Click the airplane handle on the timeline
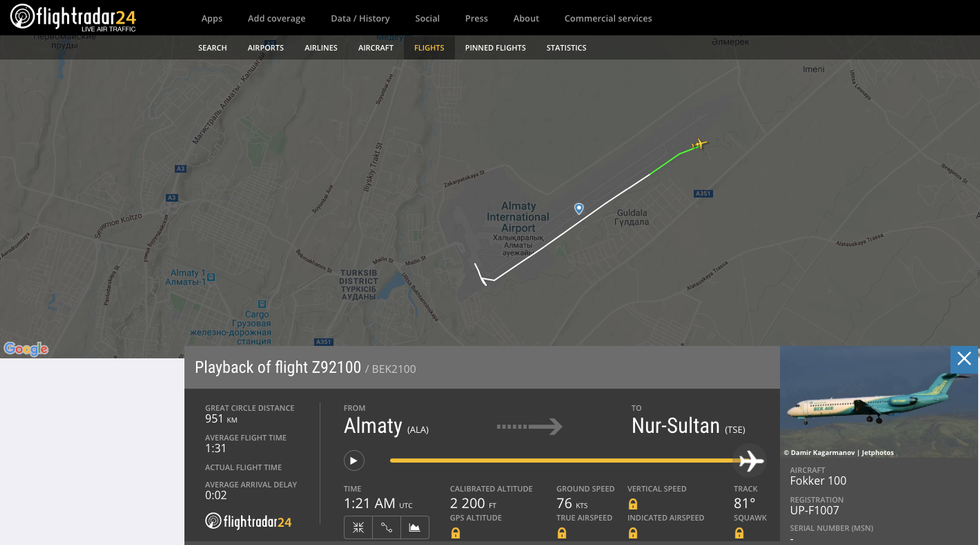 point(750,461)
